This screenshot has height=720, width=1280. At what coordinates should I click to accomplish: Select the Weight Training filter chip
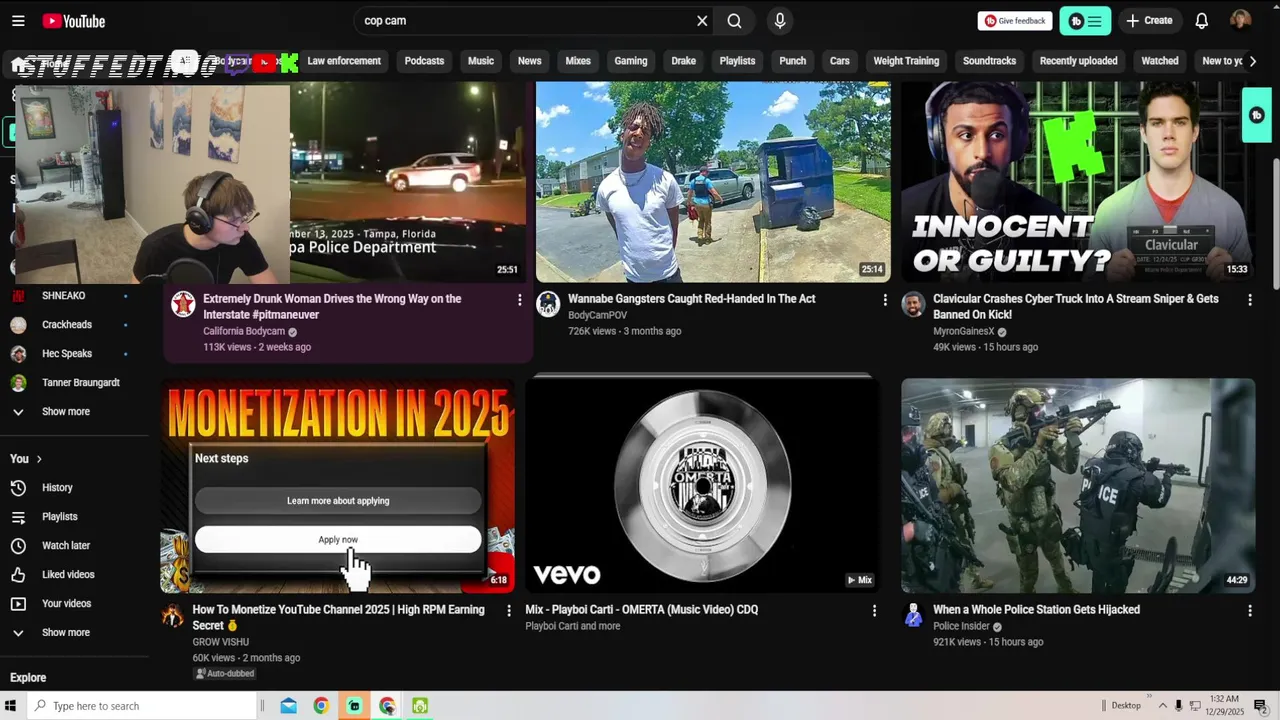click(906, 61)
